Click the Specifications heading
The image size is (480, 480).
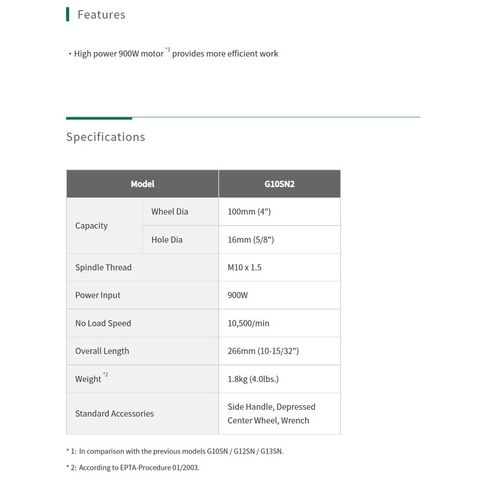click(106, 137)
